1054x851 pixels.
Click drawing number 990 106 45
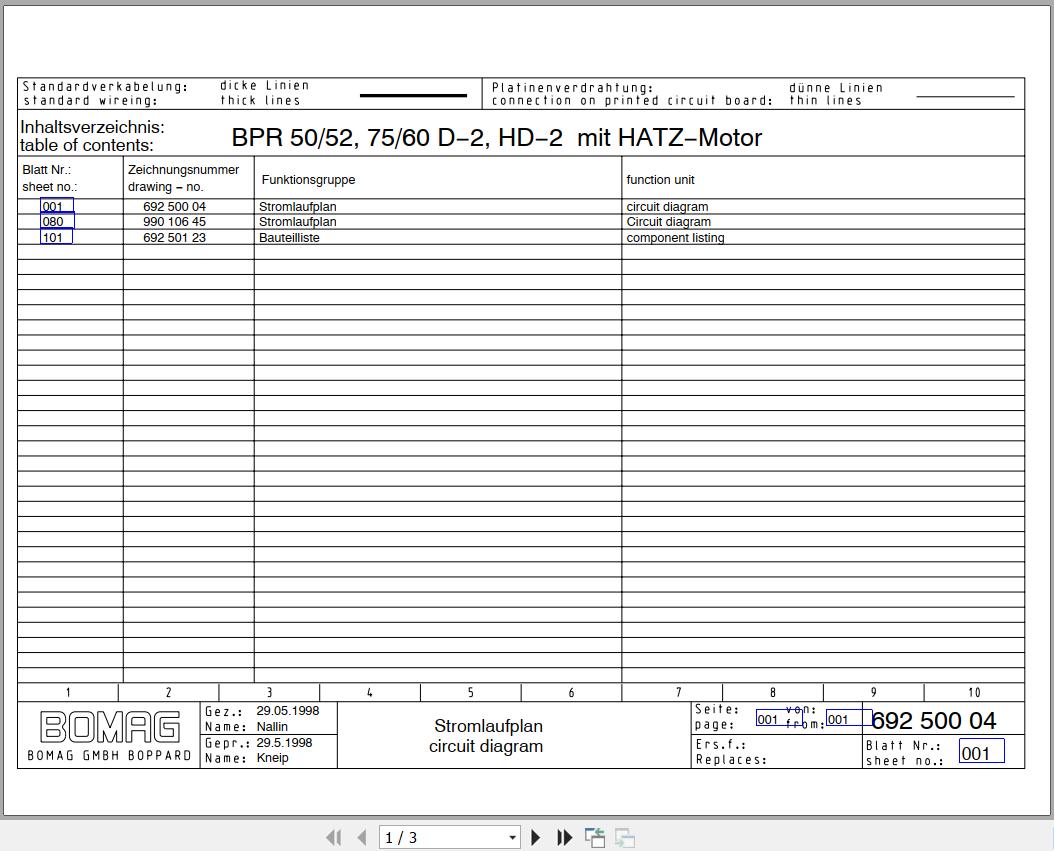pos(174,222)
